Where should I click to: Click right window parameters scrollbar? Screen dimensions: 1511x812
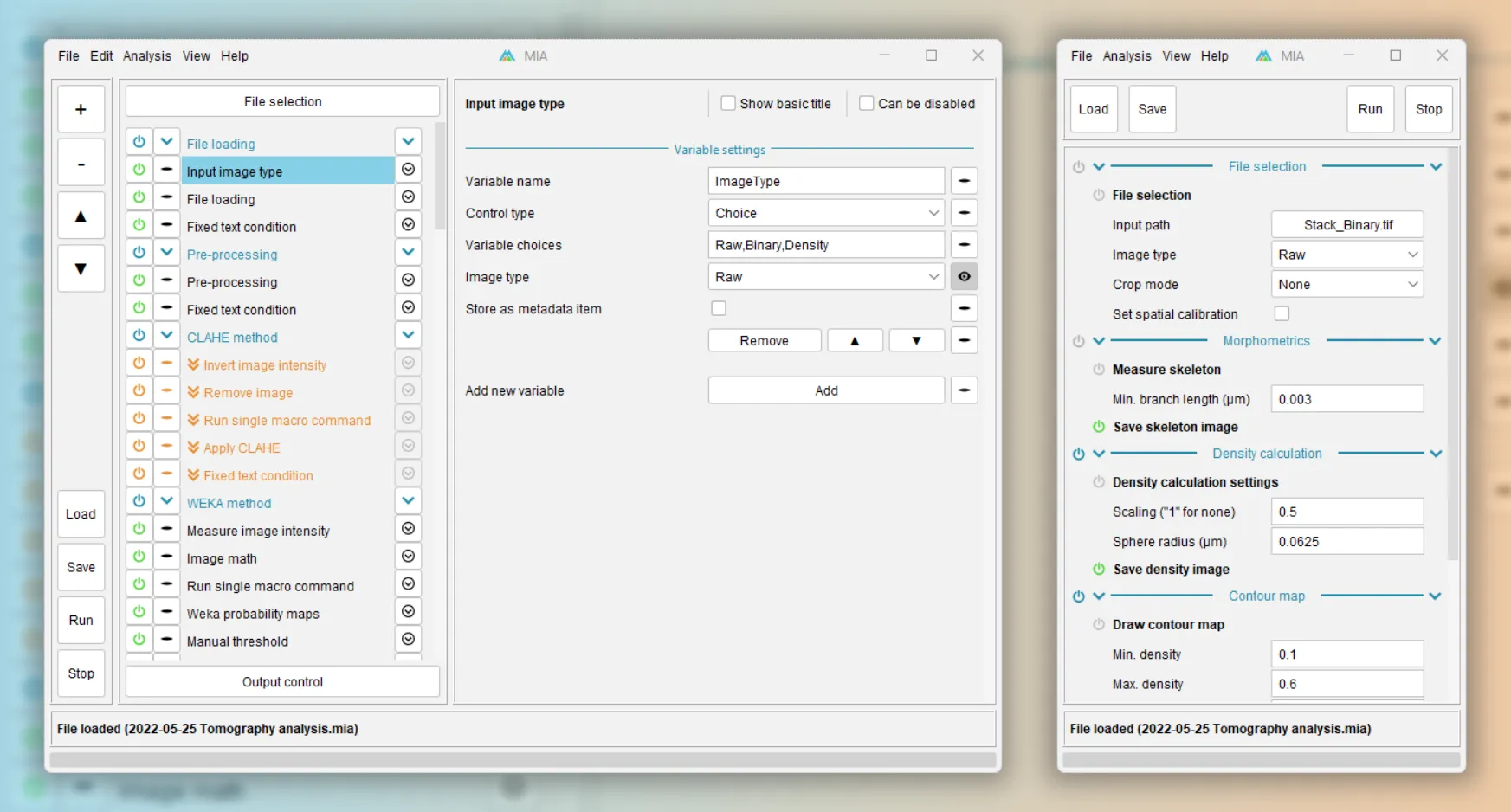(x=1453, y=355)
